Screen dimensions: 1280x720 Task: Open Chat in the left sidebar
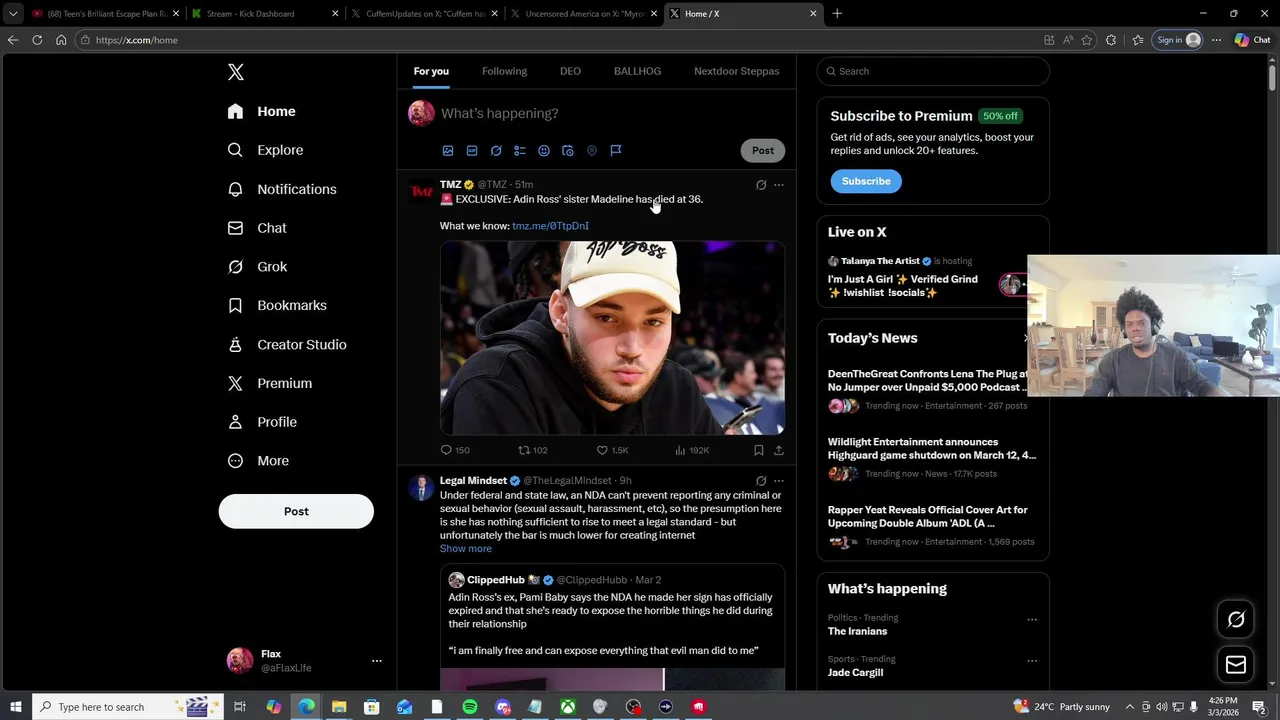coord(257,228)
